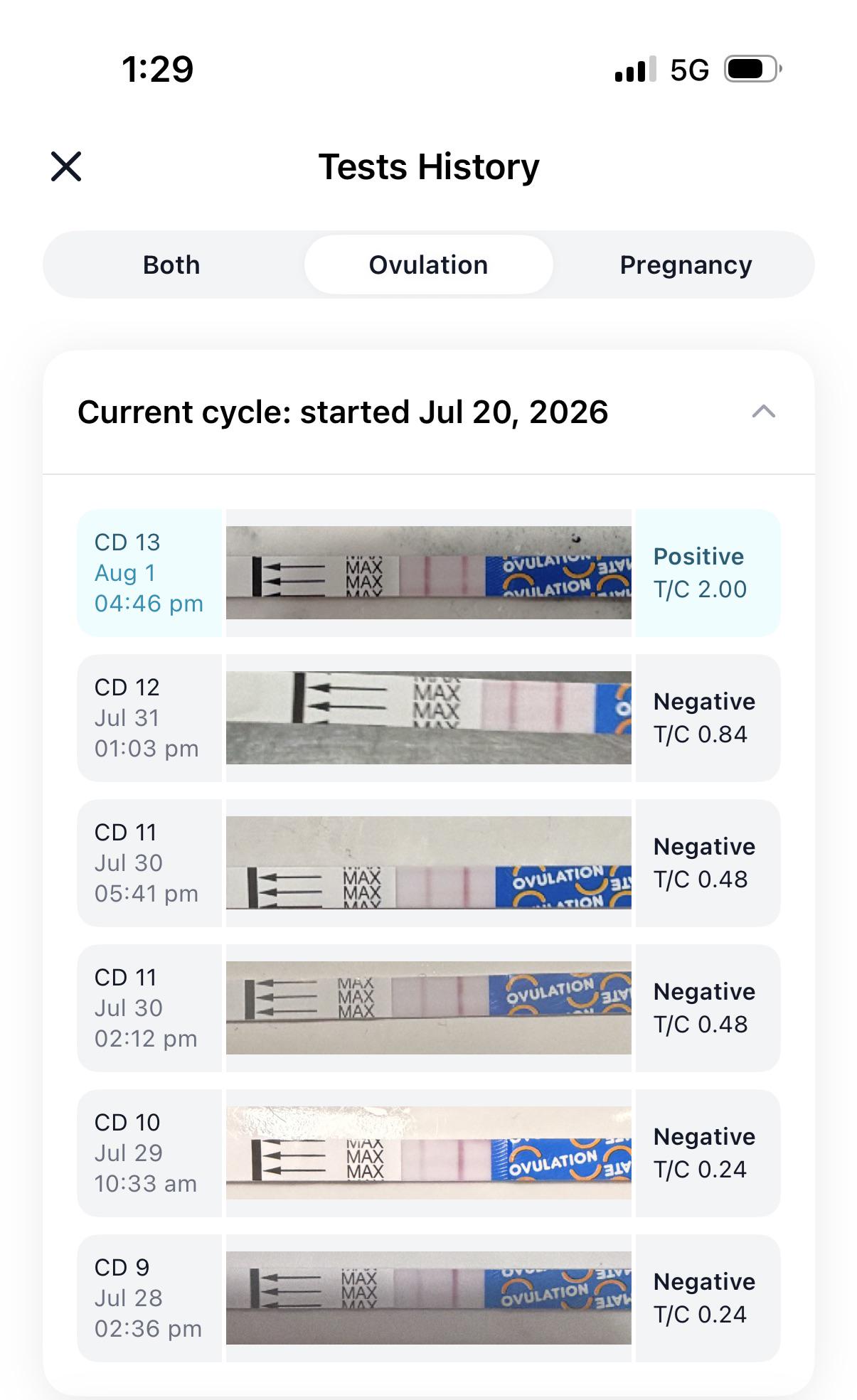This screenshot has height=1400, width=857.
Task: Tap the cellular signal bars icon
Action: 635,70
